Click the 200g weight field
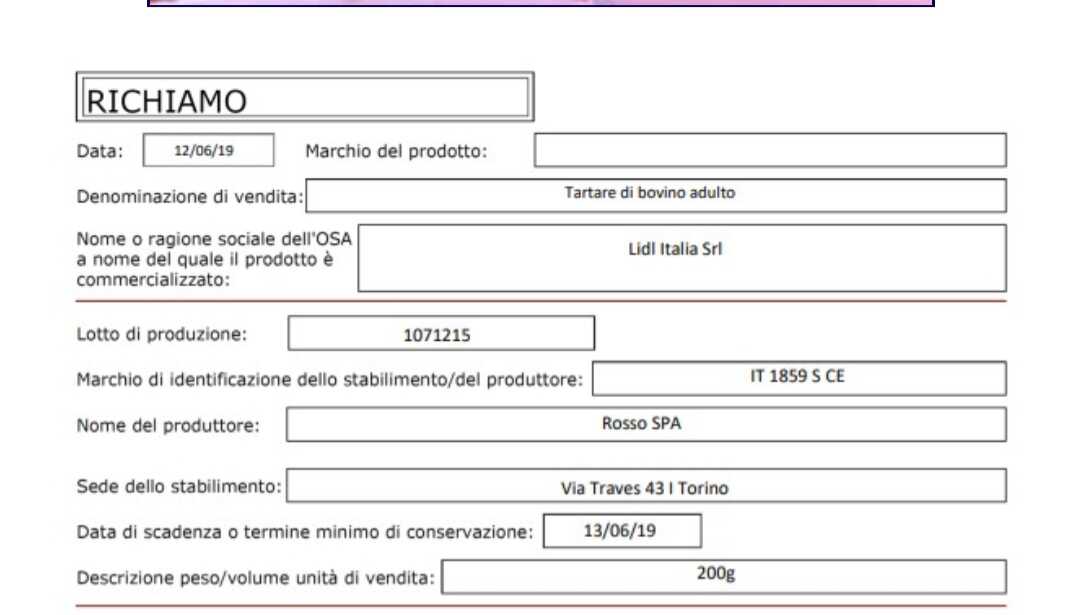1080x615 pixels. [x=723, y=576]
